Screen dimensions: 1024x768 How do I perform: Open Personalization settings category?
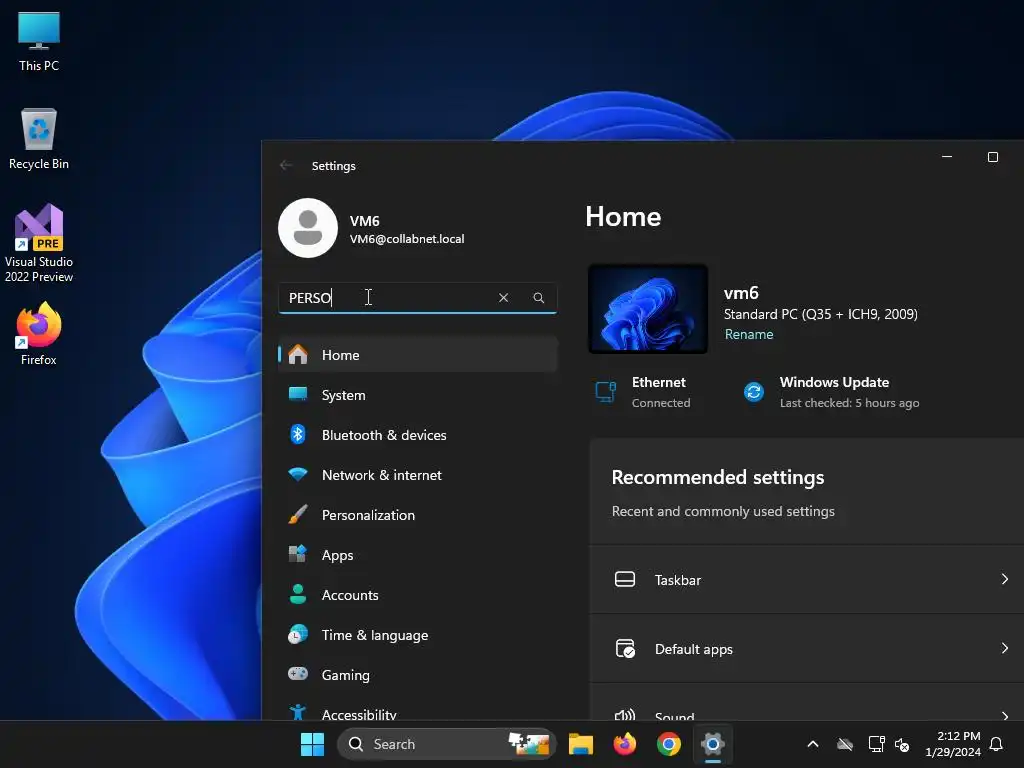tap(417, 515)
